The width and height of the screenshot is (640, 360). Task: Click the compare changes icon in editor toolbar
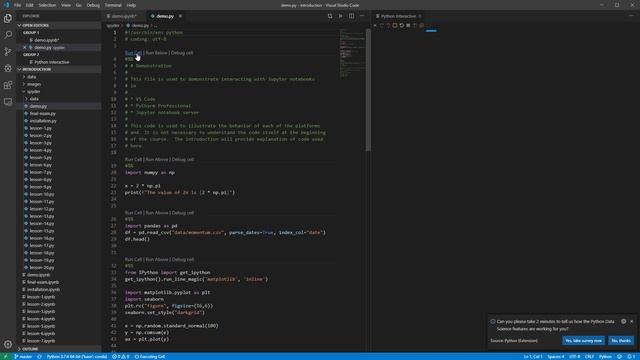pos(330,16)
